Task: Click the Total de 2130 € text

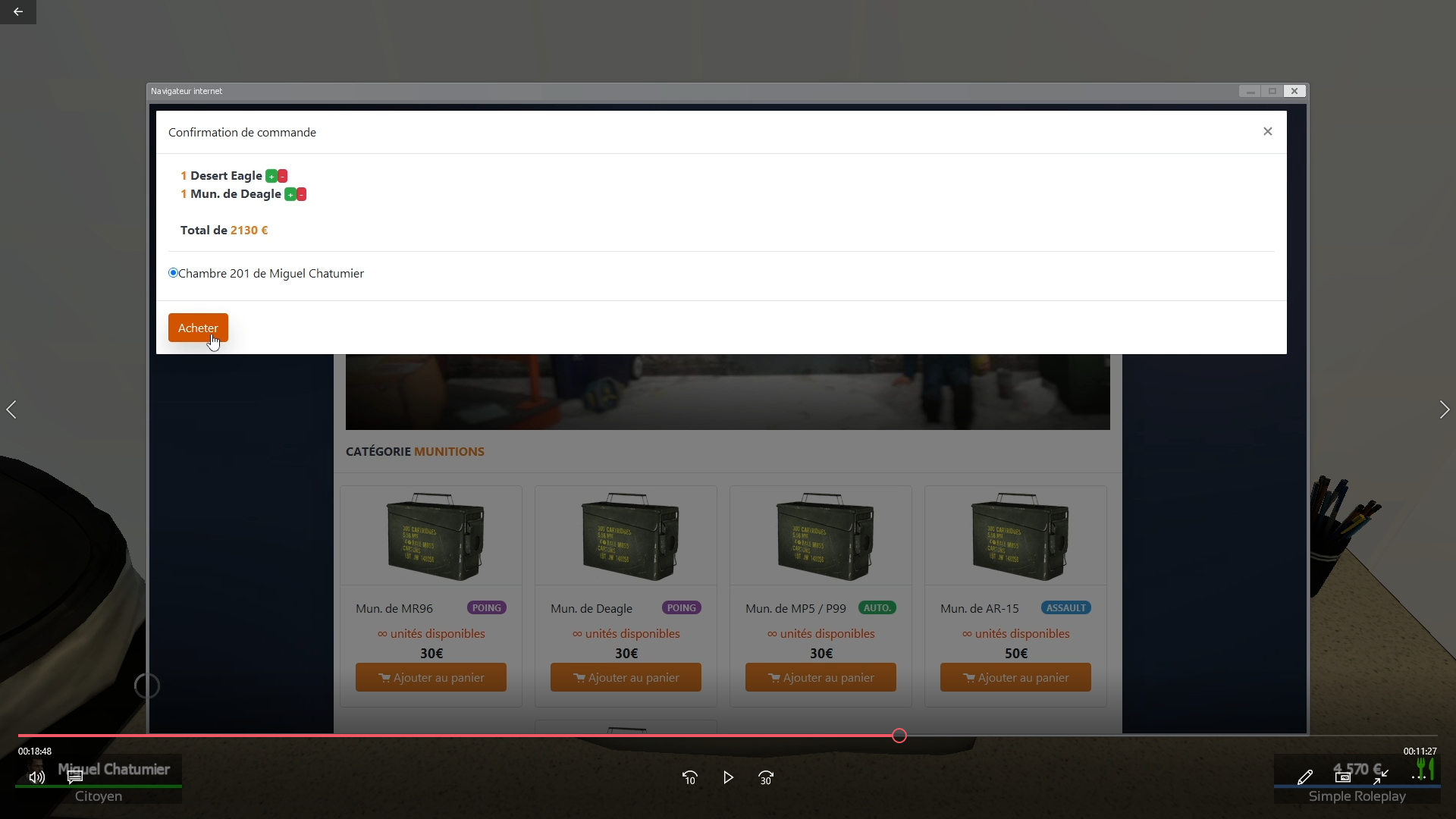Action: point(224,231)
